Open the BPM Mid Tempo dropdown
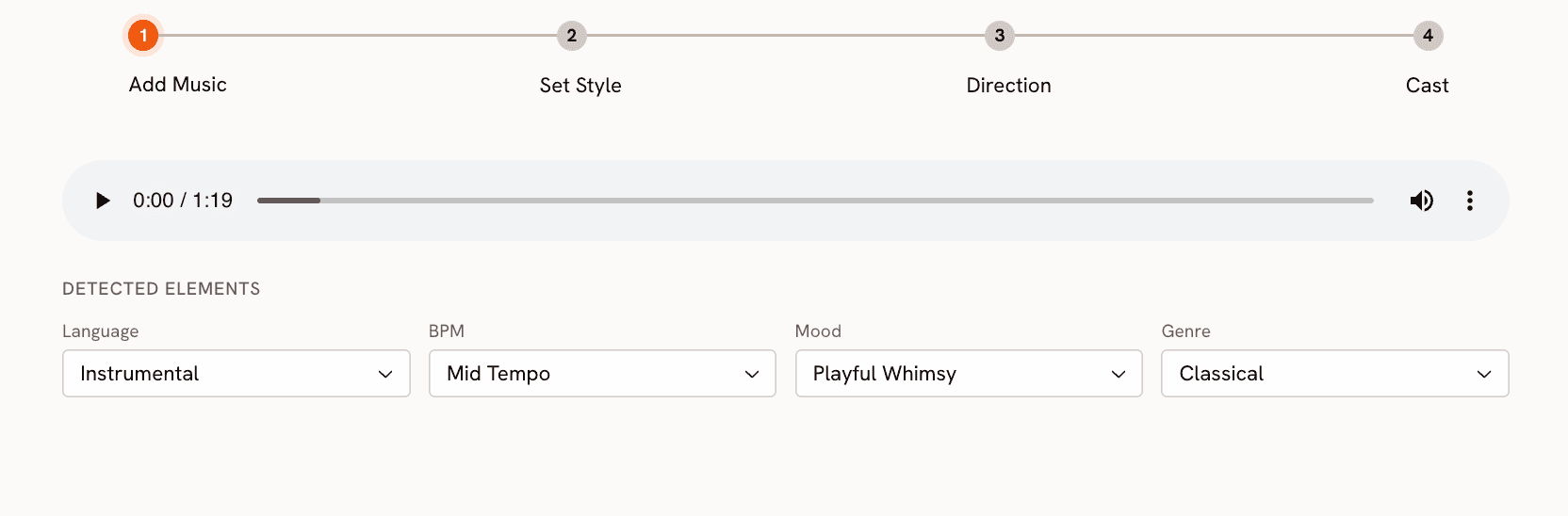 tap(602, 374)
